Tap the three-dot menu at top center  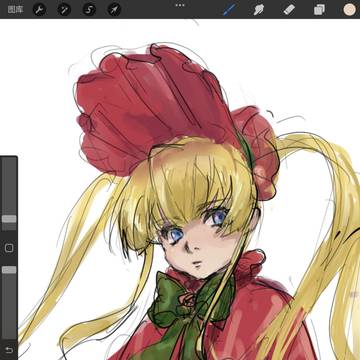click(180, 5)
